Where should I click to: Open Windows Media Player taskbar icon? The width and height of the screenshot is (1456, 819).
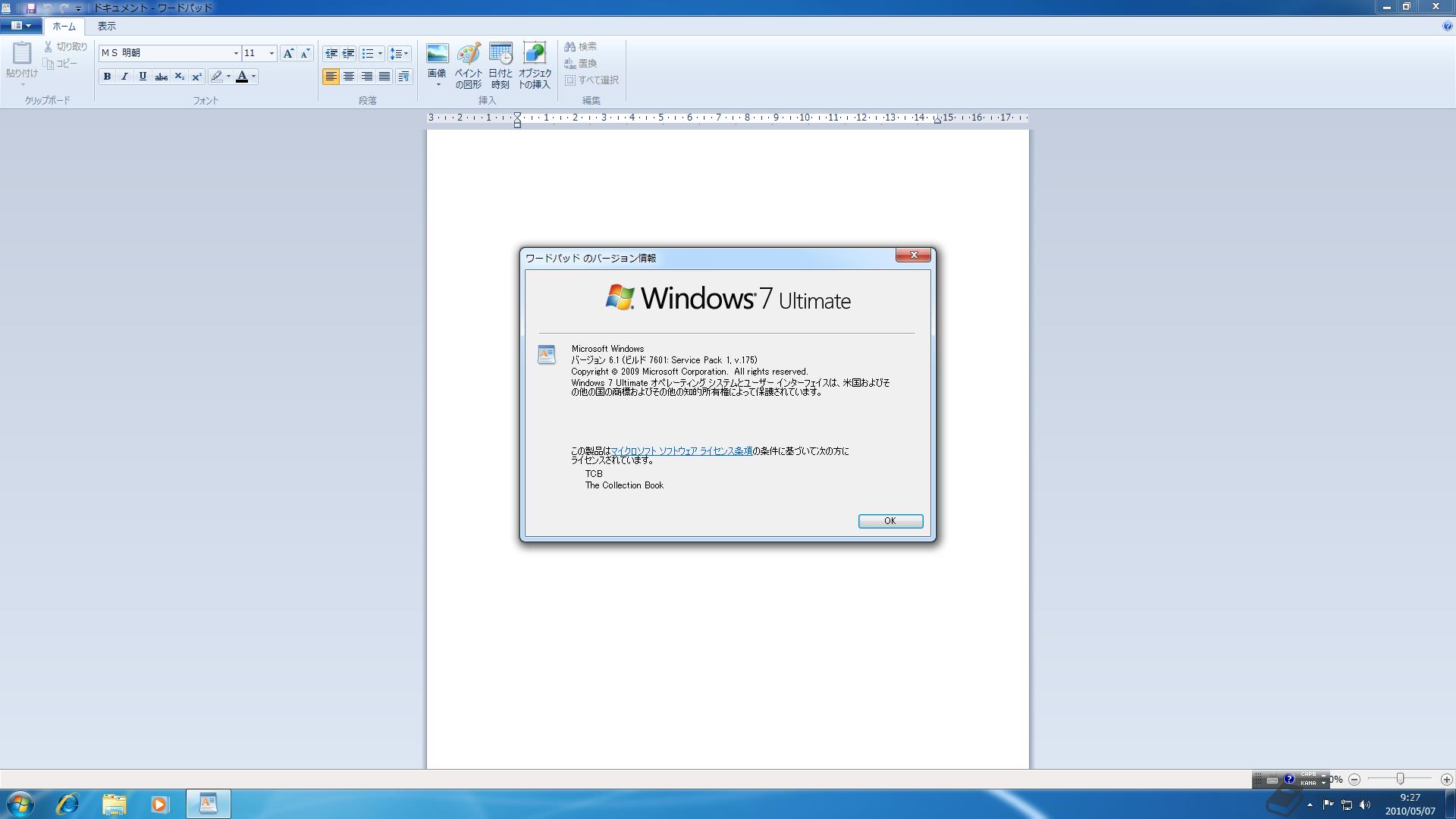[159, 804]
